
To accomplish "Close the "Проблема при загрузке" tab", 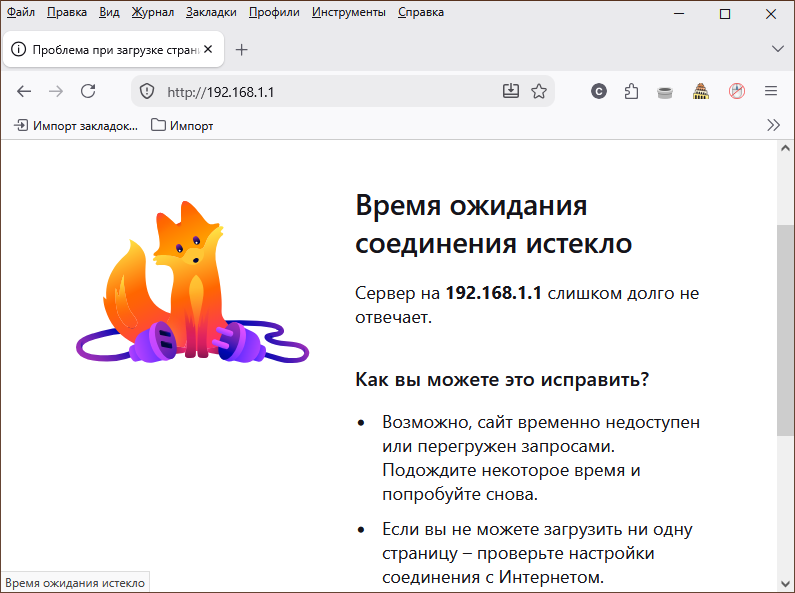I will click(x=208, y=49).
